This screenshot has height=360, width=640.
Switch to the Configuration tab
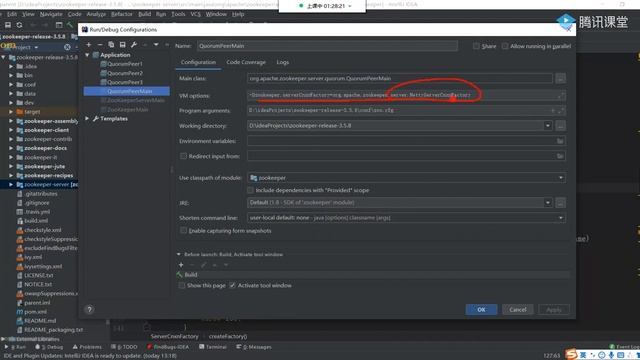(x=198, y=62)
